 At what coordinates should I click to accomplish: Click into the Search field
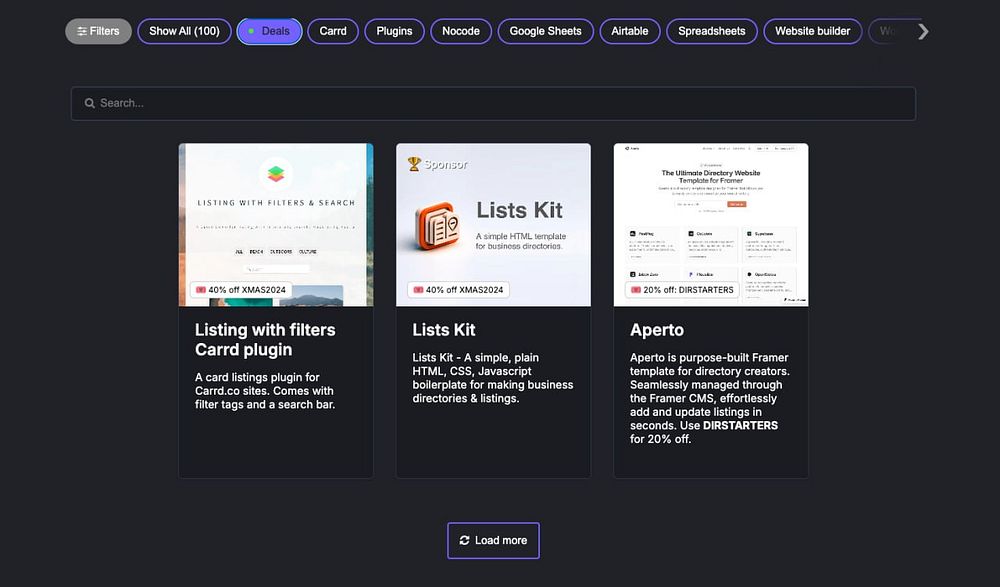[493, 103]
